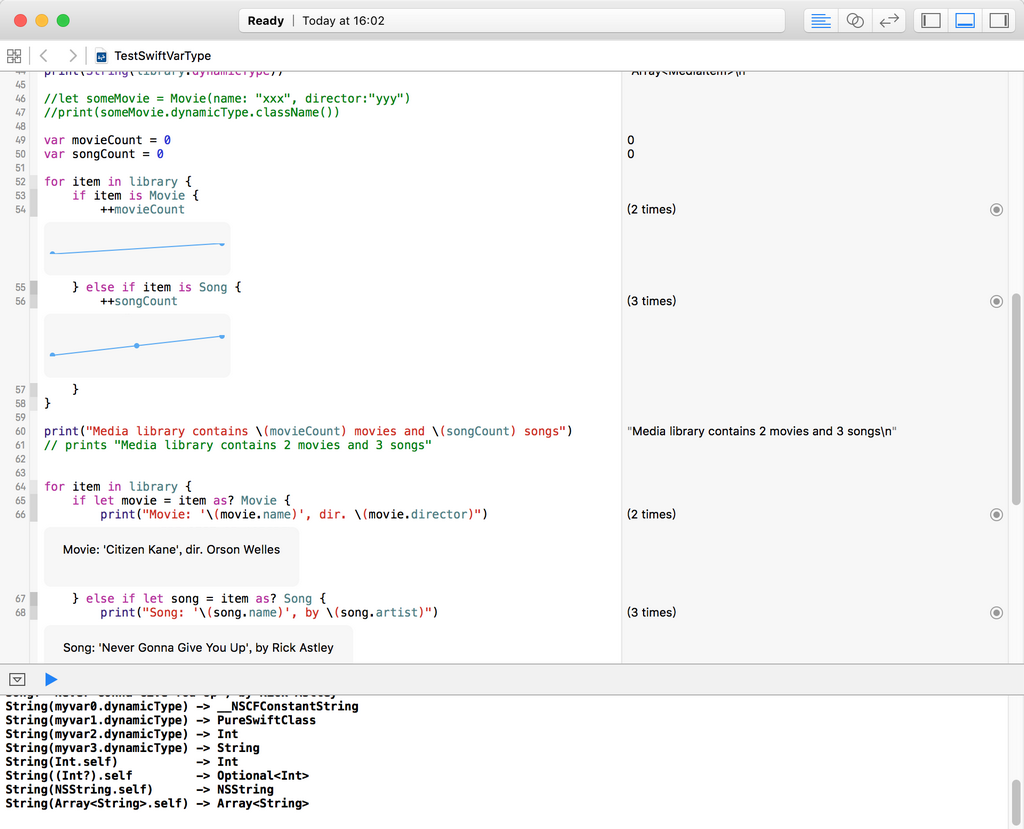Toggle inline result for ++movieCount line
Image resolution: width=1024 pixels, height=829 pixels.
996,210
